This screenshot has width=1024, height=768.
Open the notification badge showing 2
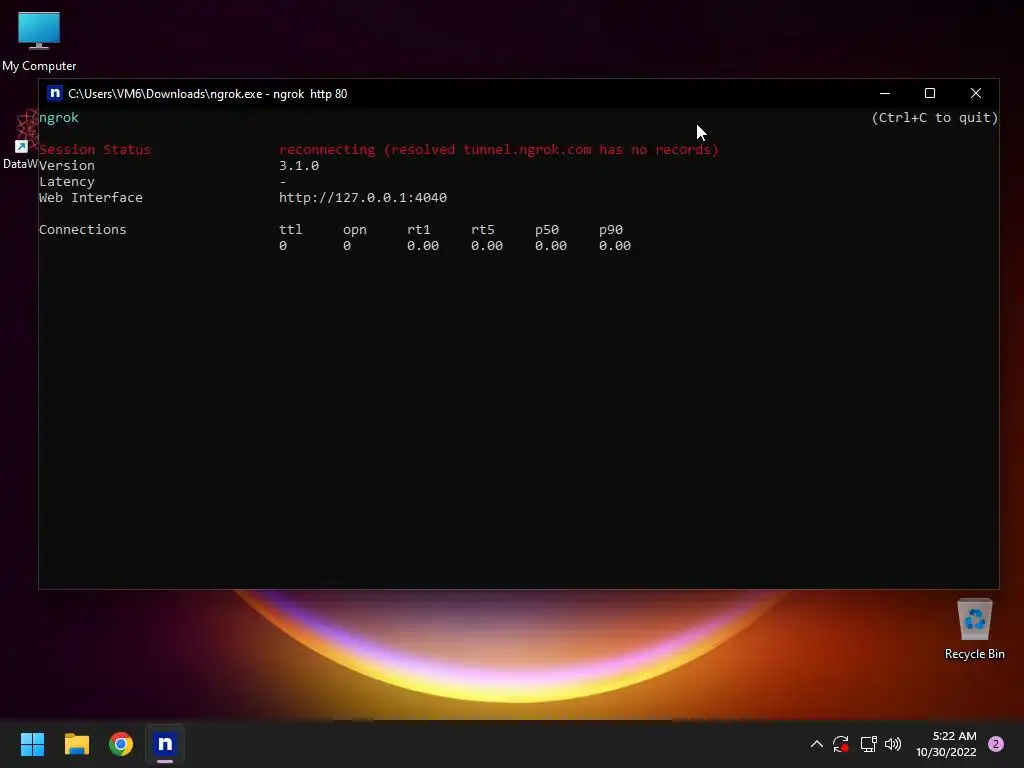995,744
